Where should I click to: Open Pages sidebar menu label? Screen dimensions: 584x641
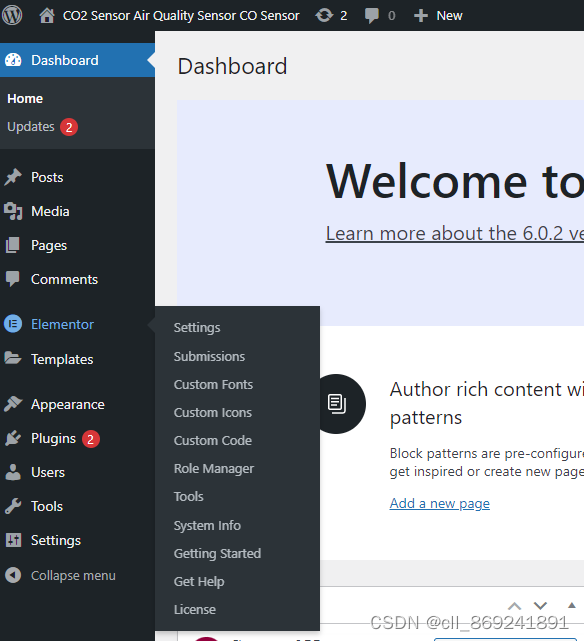[49, 246]
